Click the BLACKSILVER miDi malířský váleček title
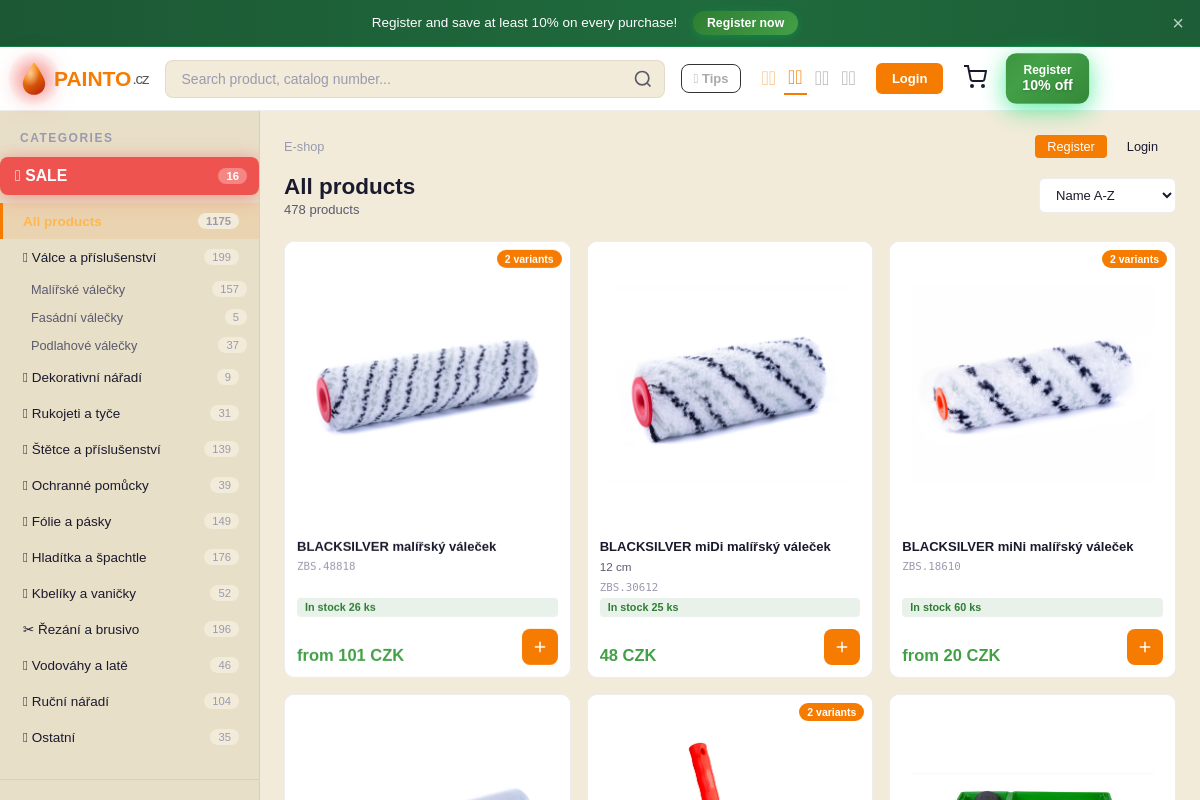This screenshot has width=1200, height=800. [715, 547]
